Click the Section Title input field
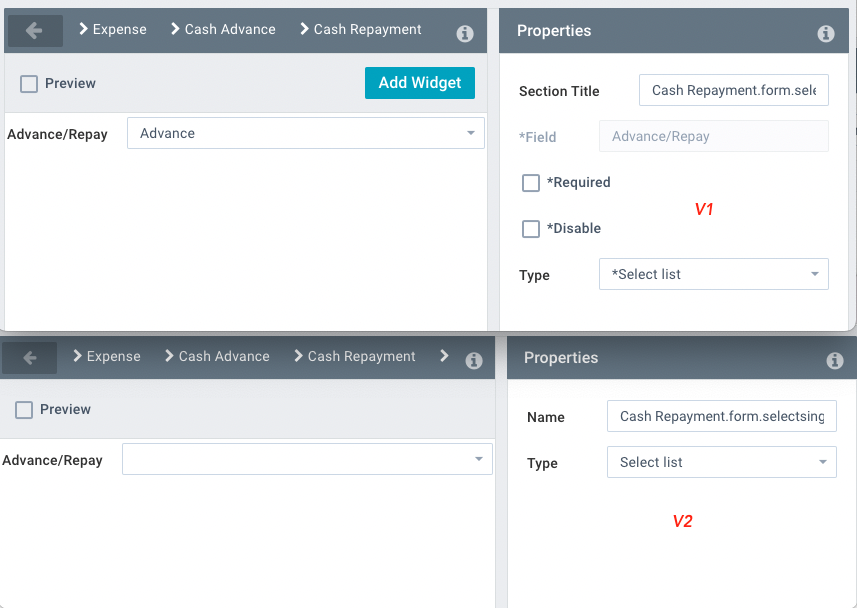This screenshot has width=857, height=608. [x=733, y=90]
